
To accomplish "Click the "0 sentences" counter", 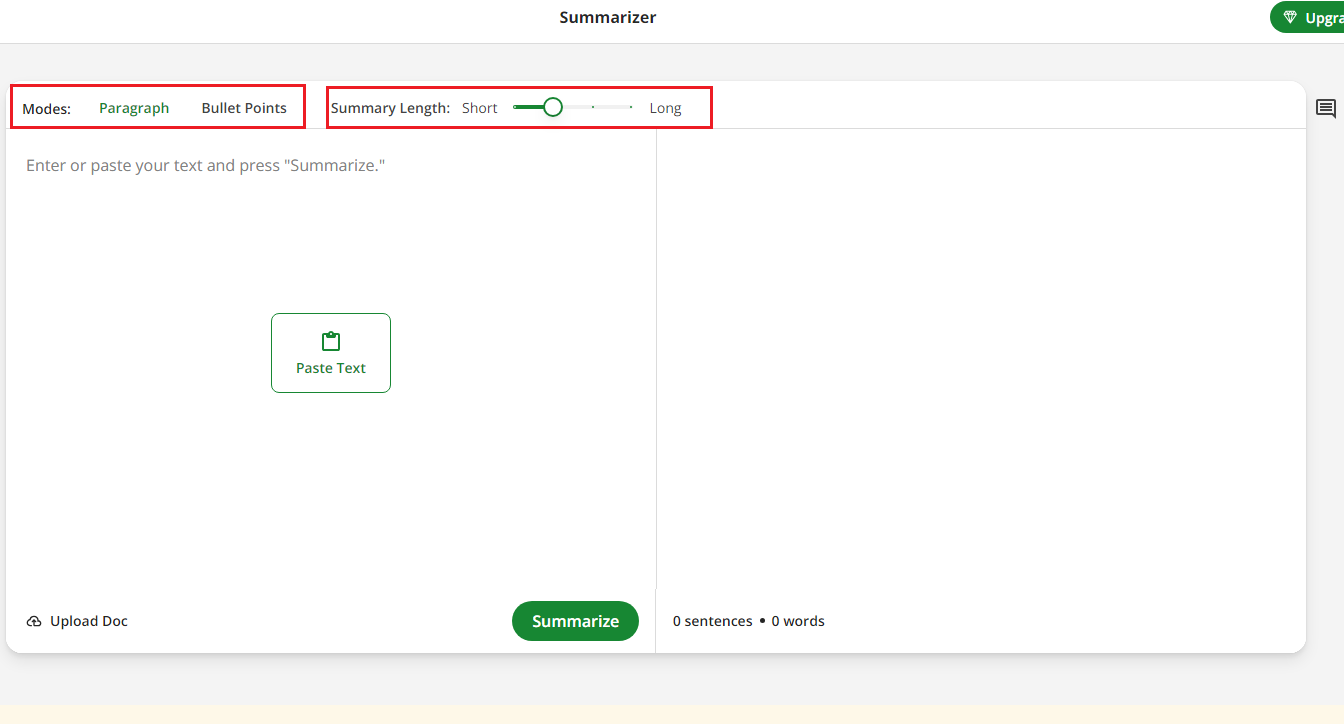I will point(712,621).
